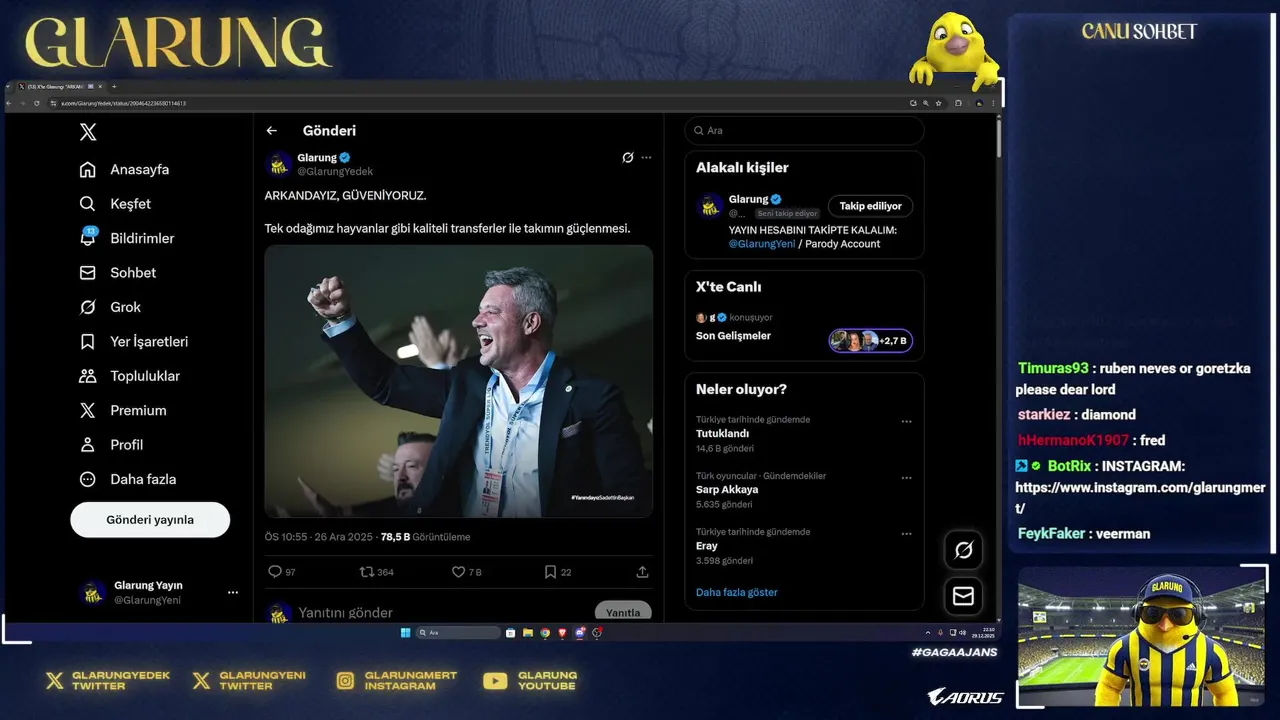This screenshot has height=720, width=1280.
Task: Open the Premium page
Action: 123,410
